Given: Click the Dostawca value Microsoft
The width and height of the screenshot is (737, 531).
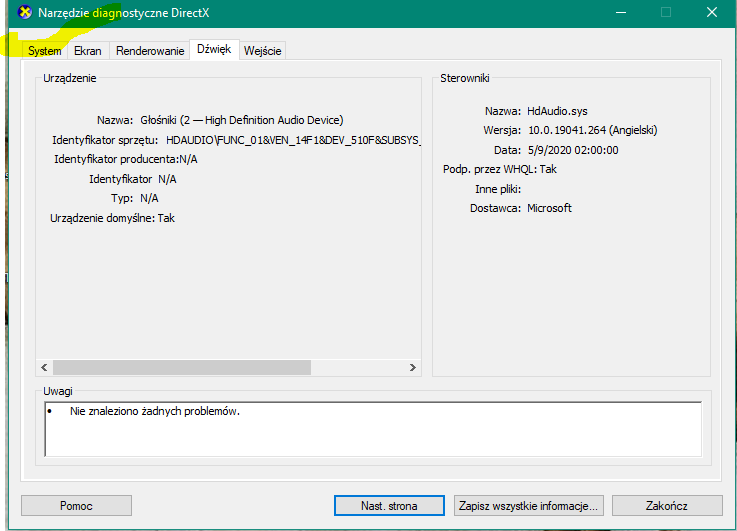Looking at the screenshot, I should coord(549,208).
